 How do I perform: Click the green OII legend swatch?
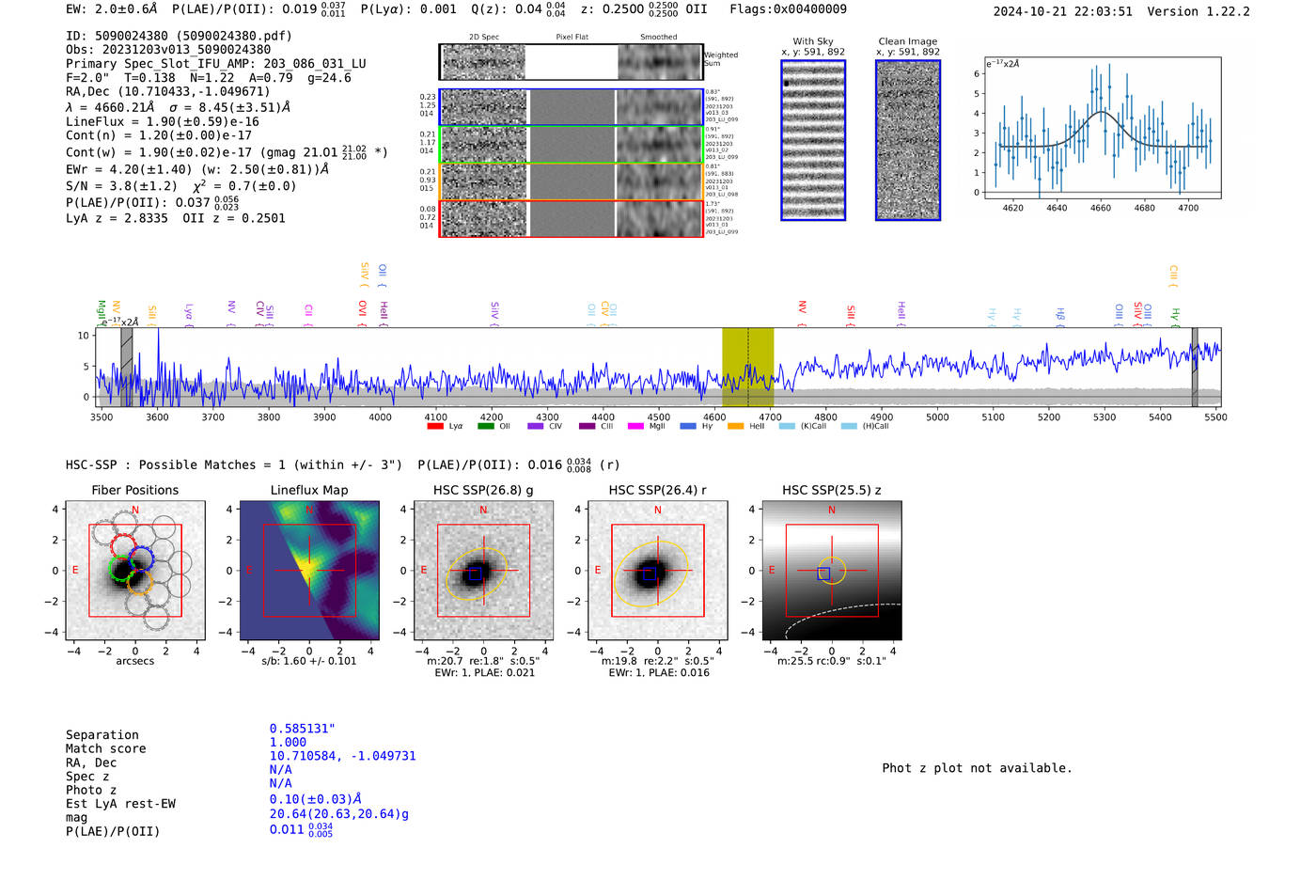[x=485, y=427]
